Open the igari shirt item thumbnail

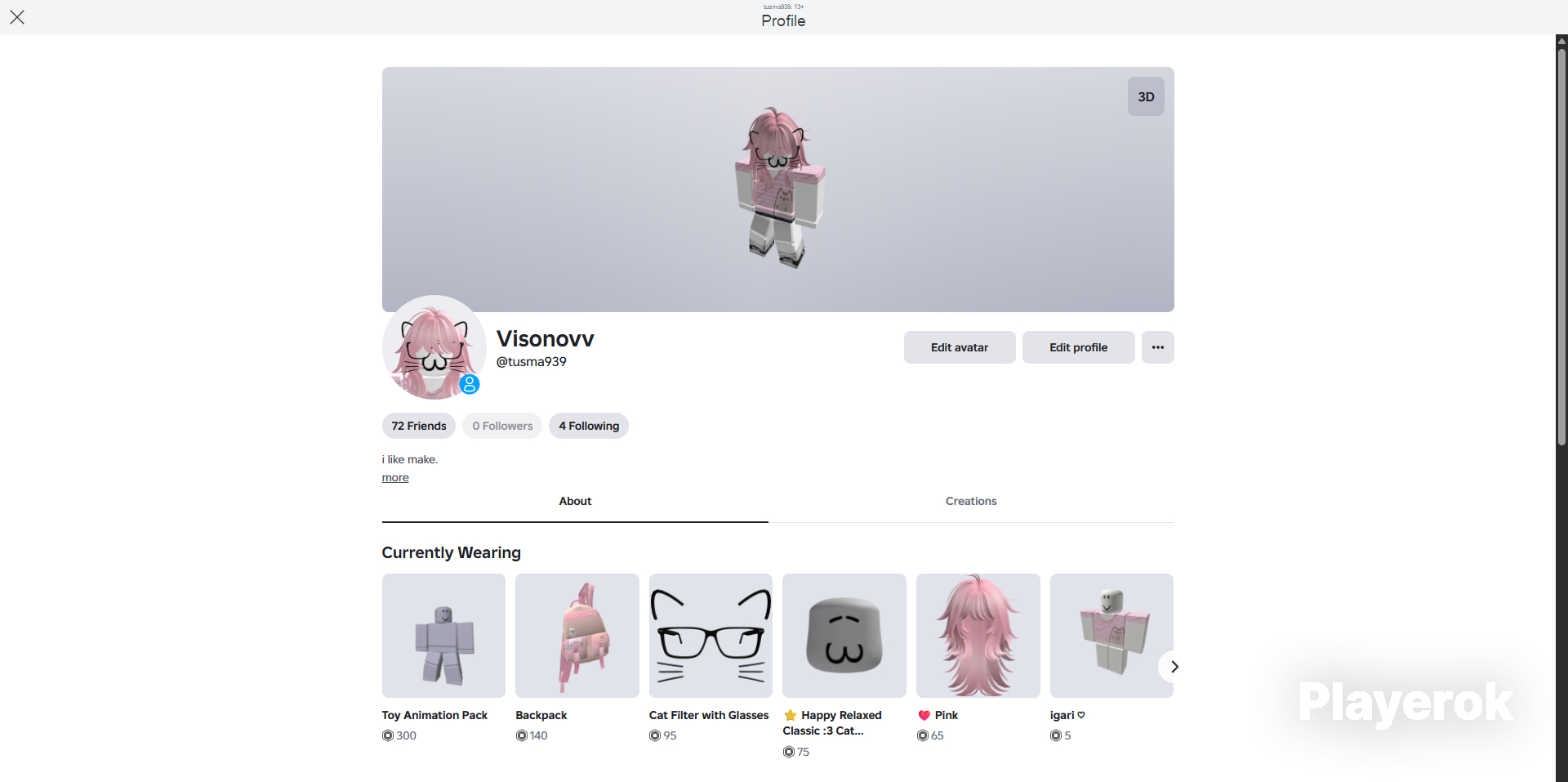pyautogui.click(x=1111, y=636)
